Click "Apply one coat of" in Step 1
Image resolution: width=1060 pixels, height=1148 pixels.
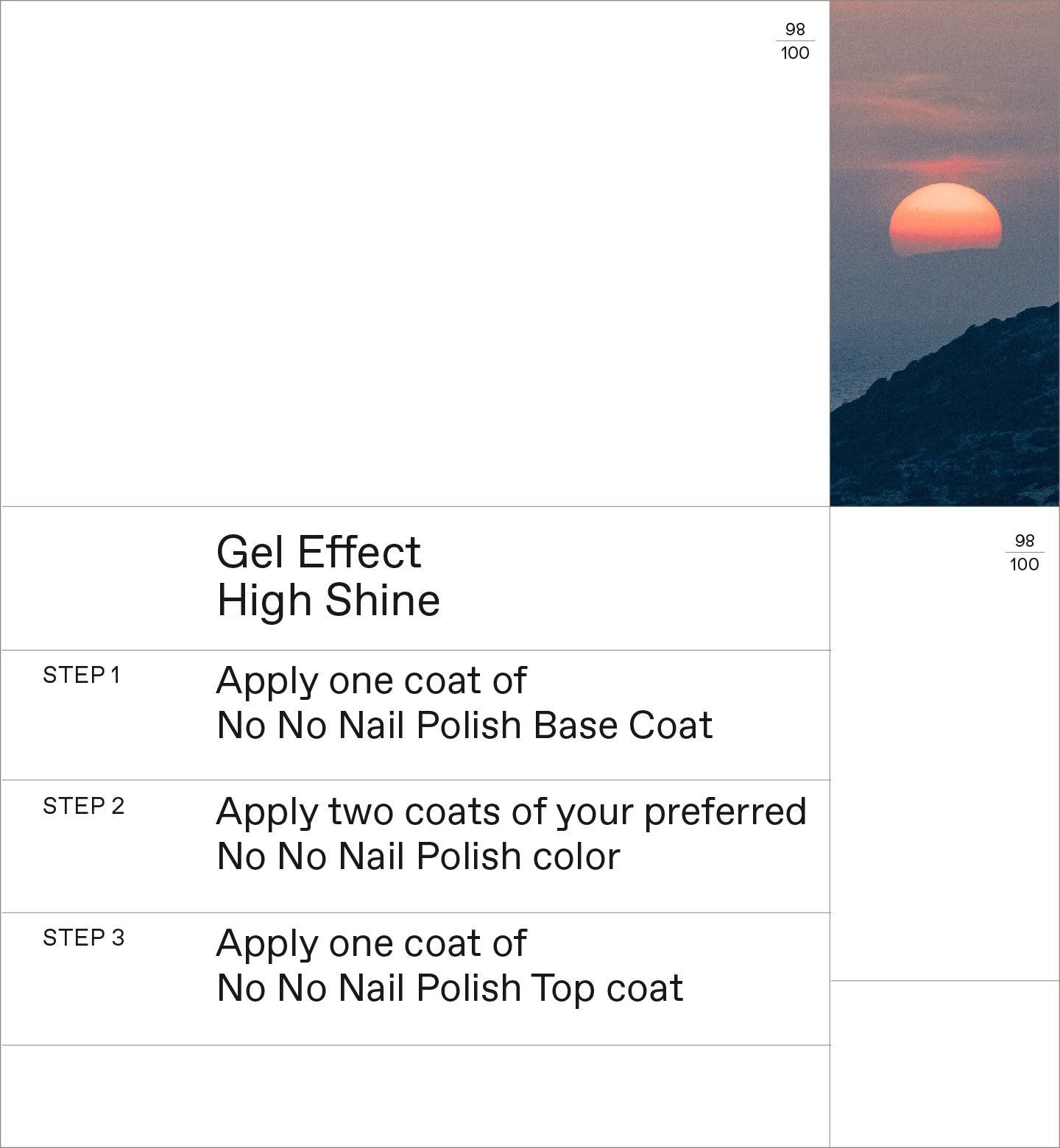click(371, 681)
